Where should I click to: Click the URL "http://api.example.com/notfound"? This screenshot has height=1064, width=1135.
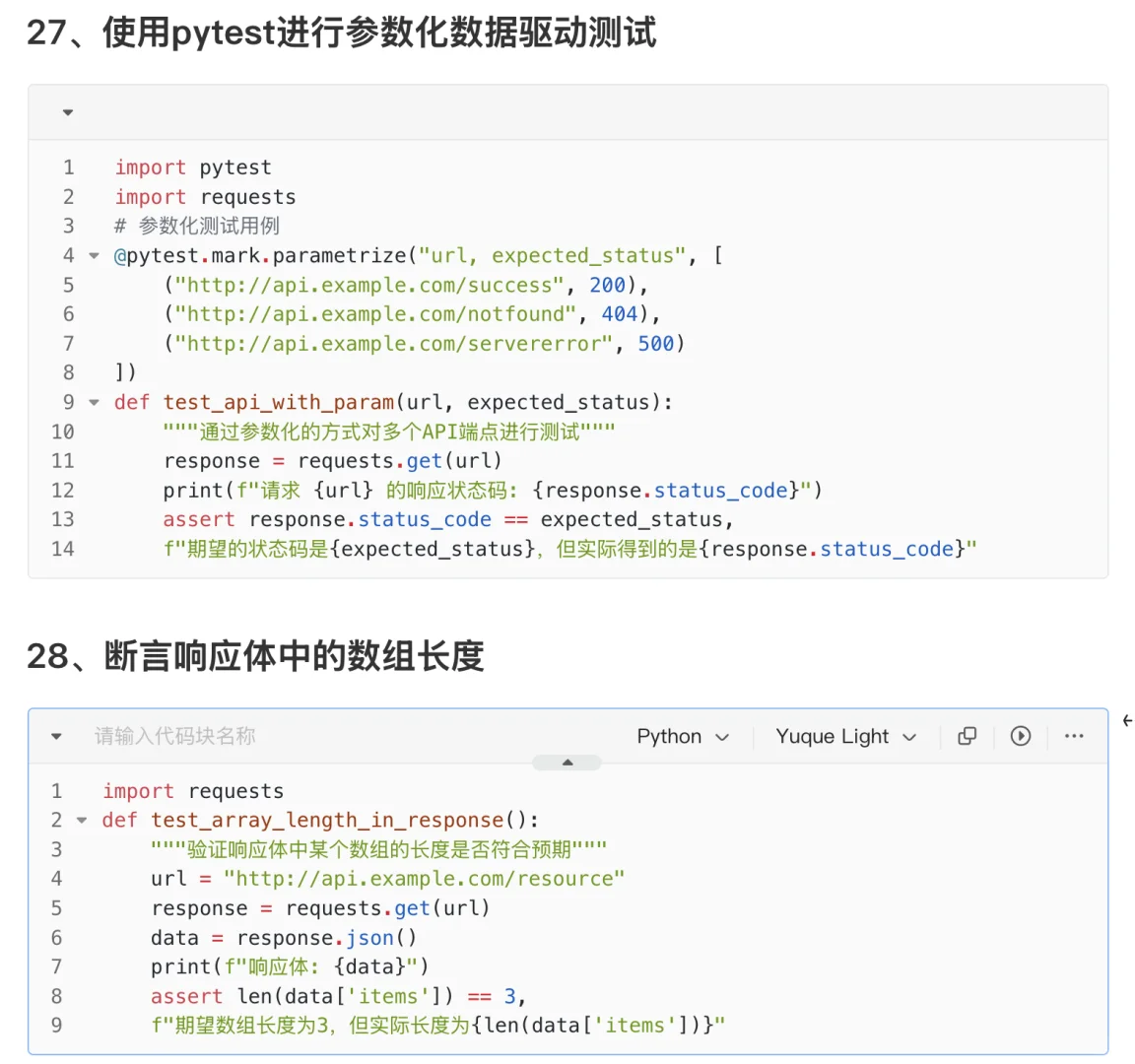click(x=375, y=314)
